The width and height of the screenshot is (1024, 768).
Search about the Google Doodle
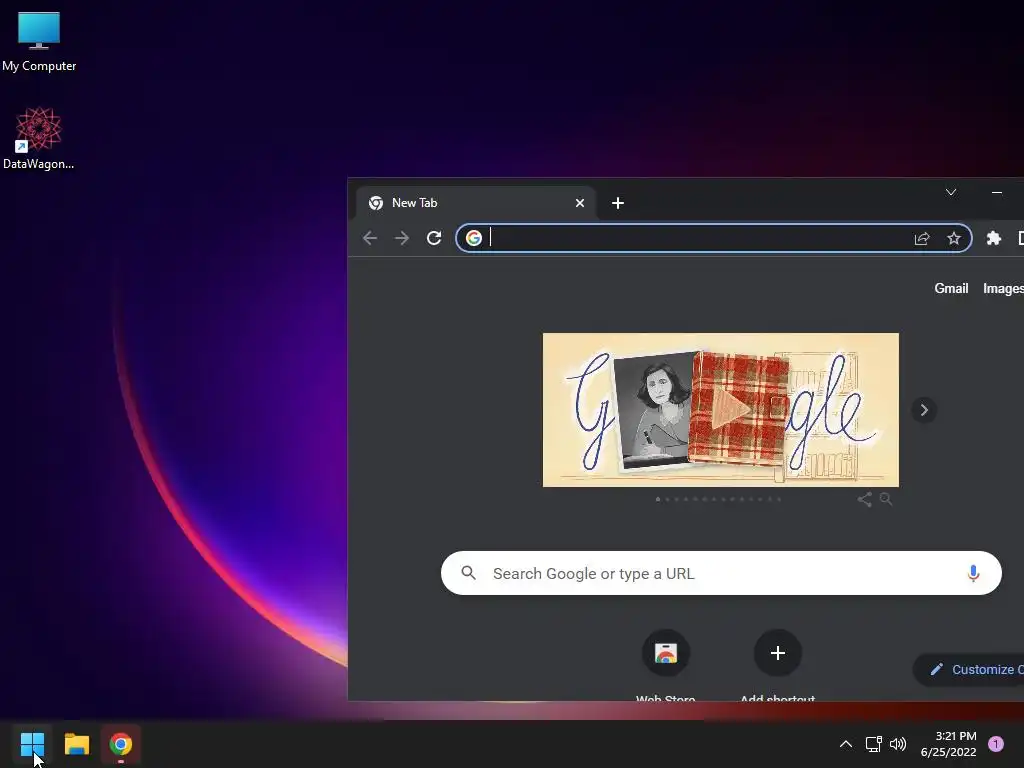click(886, 500)
